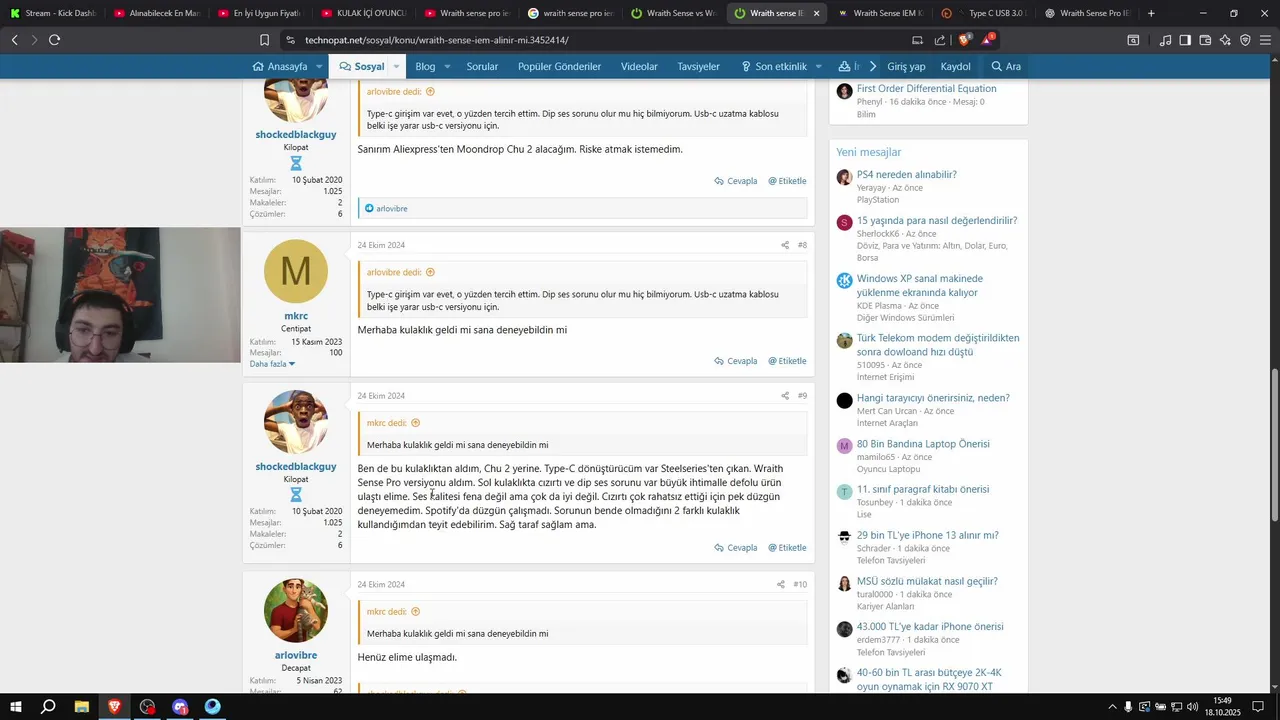Open Windows Start menu
Image resolution: width=1280 pixels, height=720 pixels.
(x=16, y=707)
